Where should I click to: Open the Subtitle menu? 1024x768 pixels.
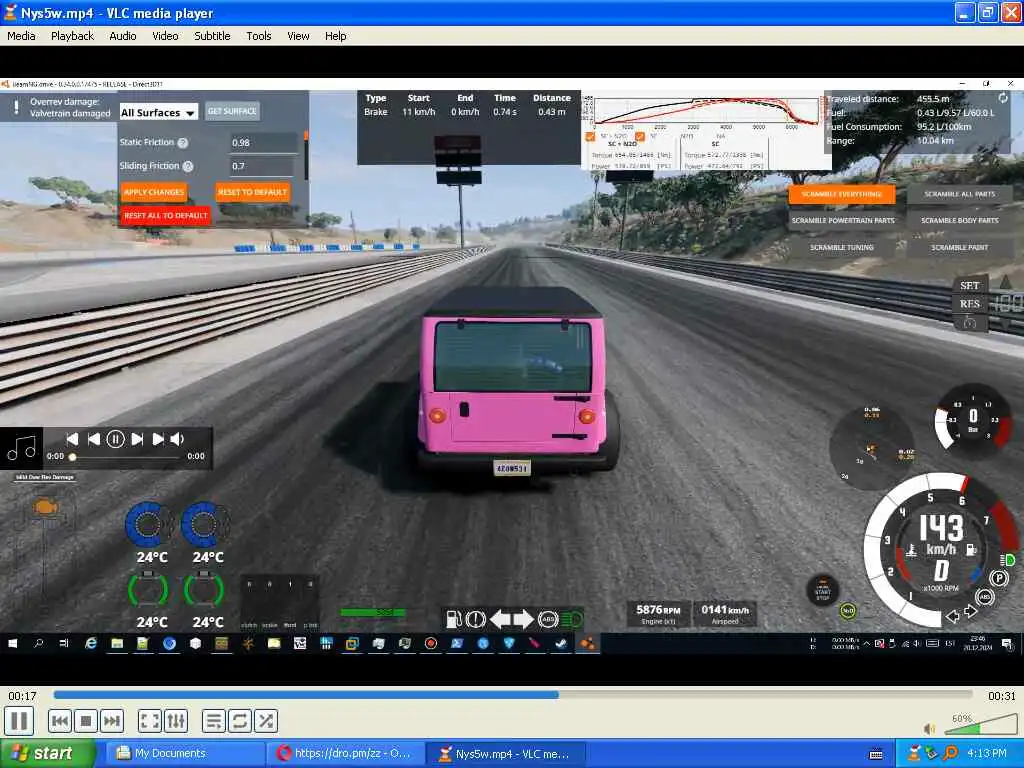212,36
